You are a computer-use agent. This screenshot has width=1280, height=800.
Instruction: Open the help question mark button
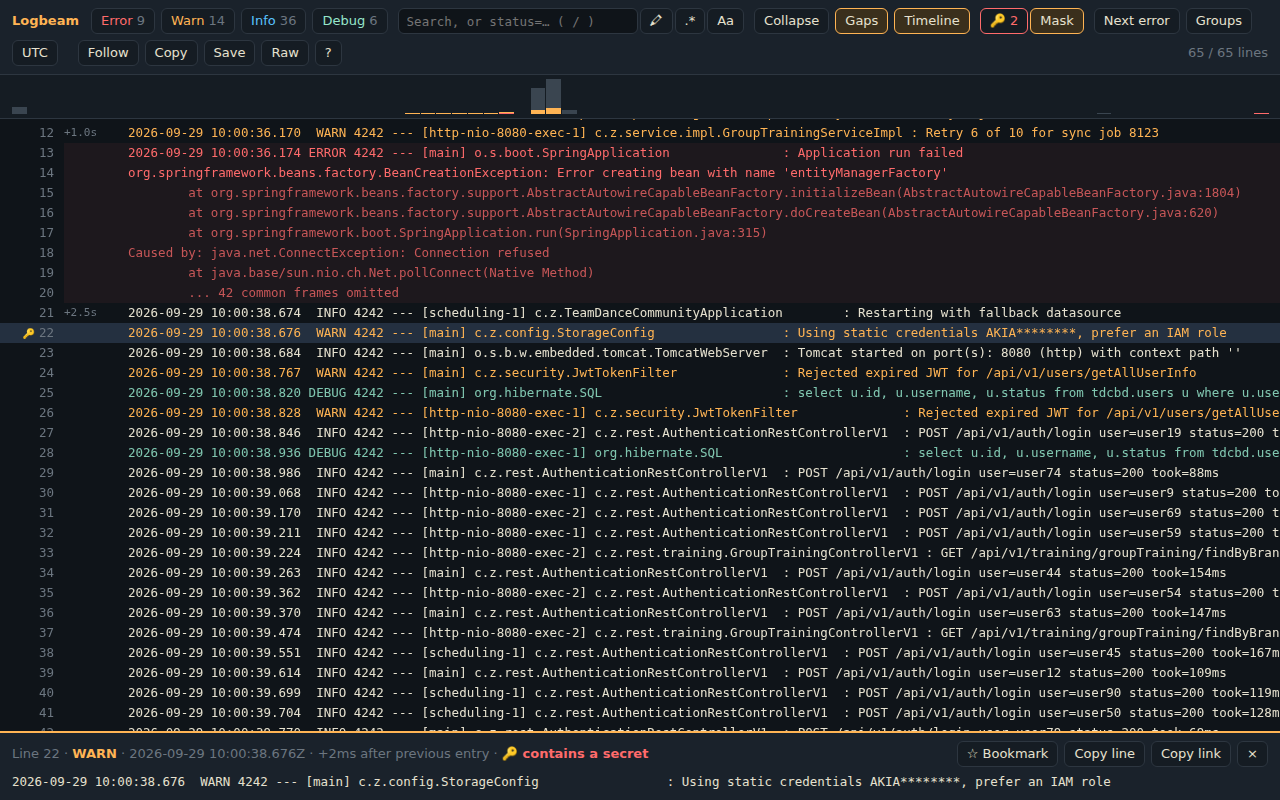[x=328, y=53]
